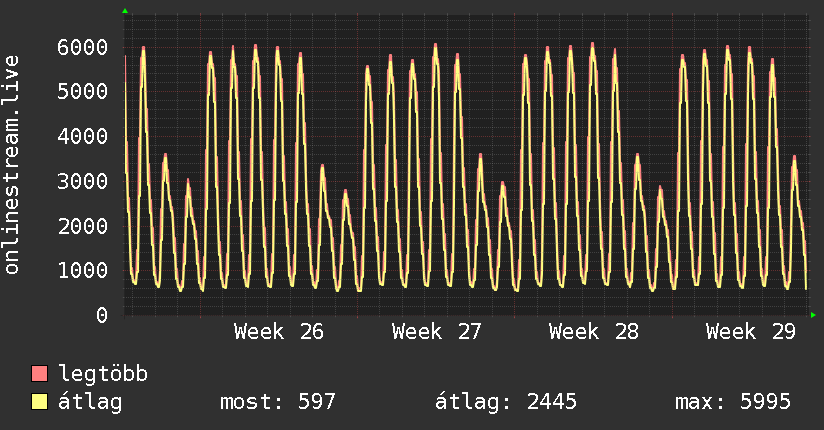Click the 1000 Y-axis value
Screen dimensions: 824x430
pos(83,270)
